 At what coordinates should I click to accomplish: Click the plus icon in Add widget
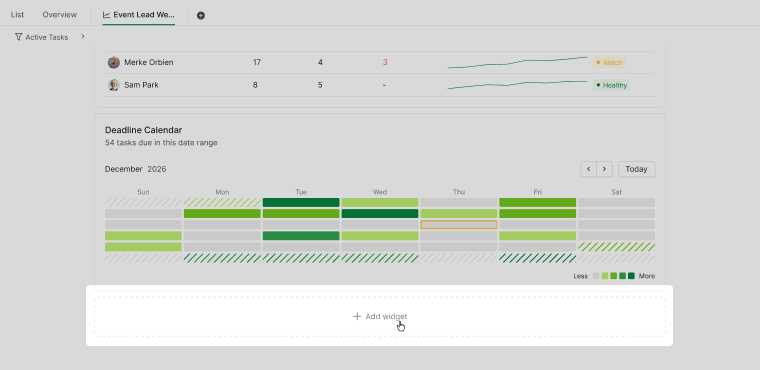pos(357,317)
